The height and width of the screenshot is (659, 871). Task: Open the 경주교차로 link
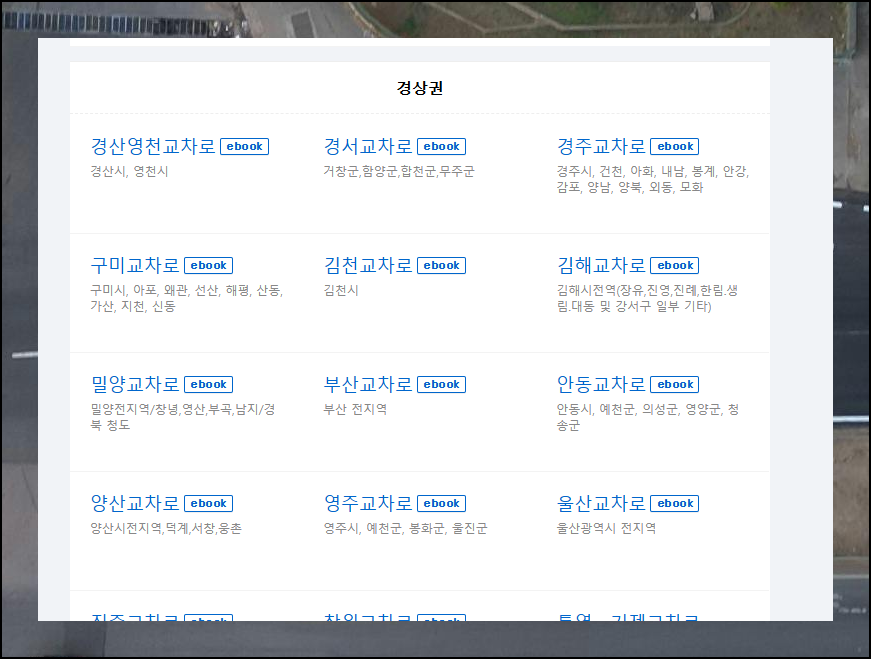click(x=601, y=147)
